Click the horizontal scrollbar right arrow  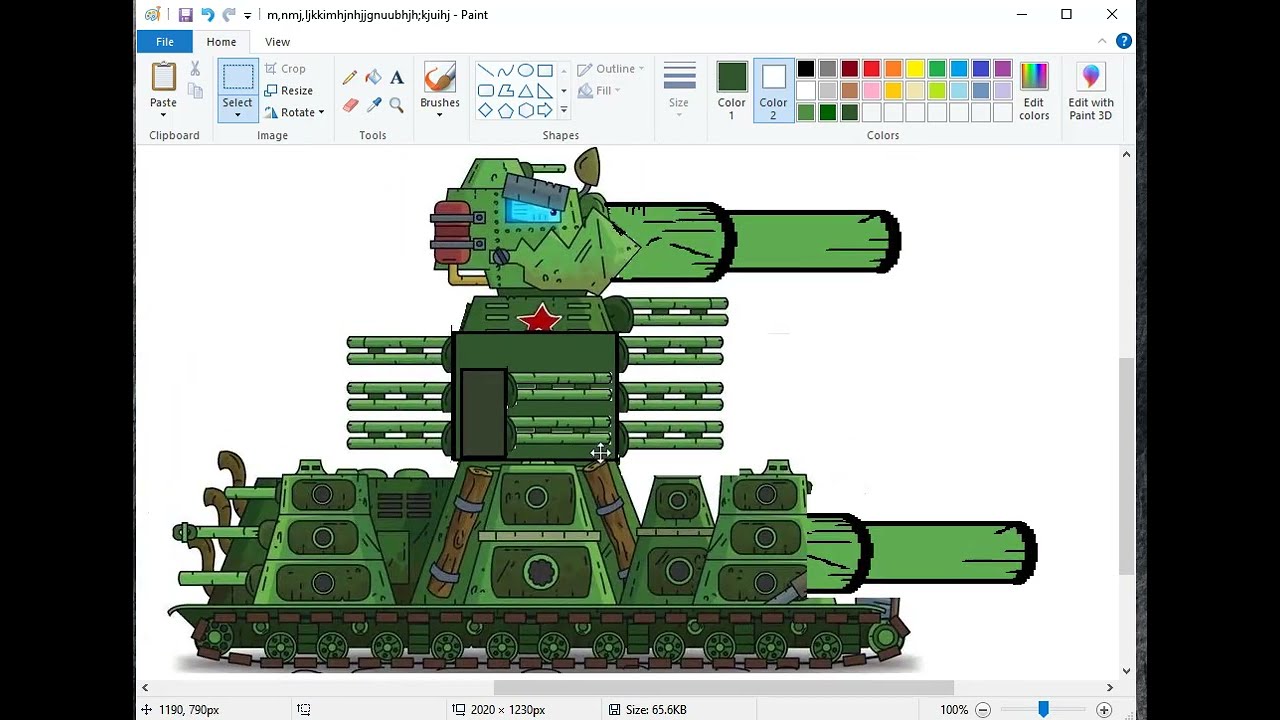point(1110,688)
